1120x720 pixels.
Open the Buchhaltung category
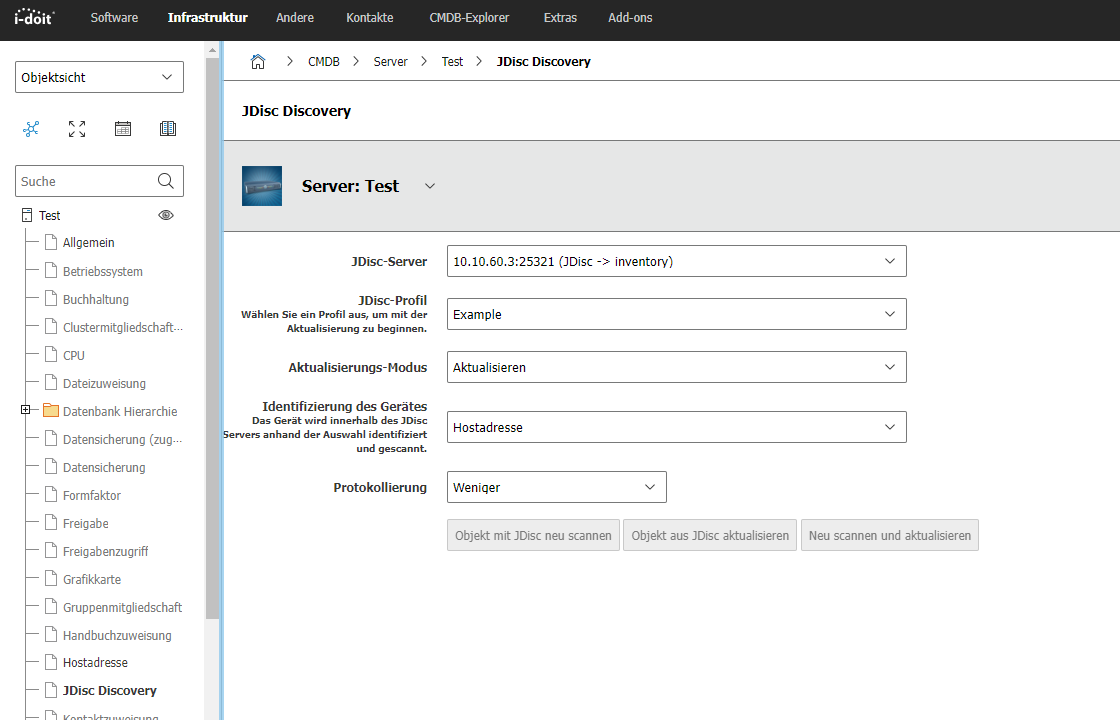click(x=96, y=299)
